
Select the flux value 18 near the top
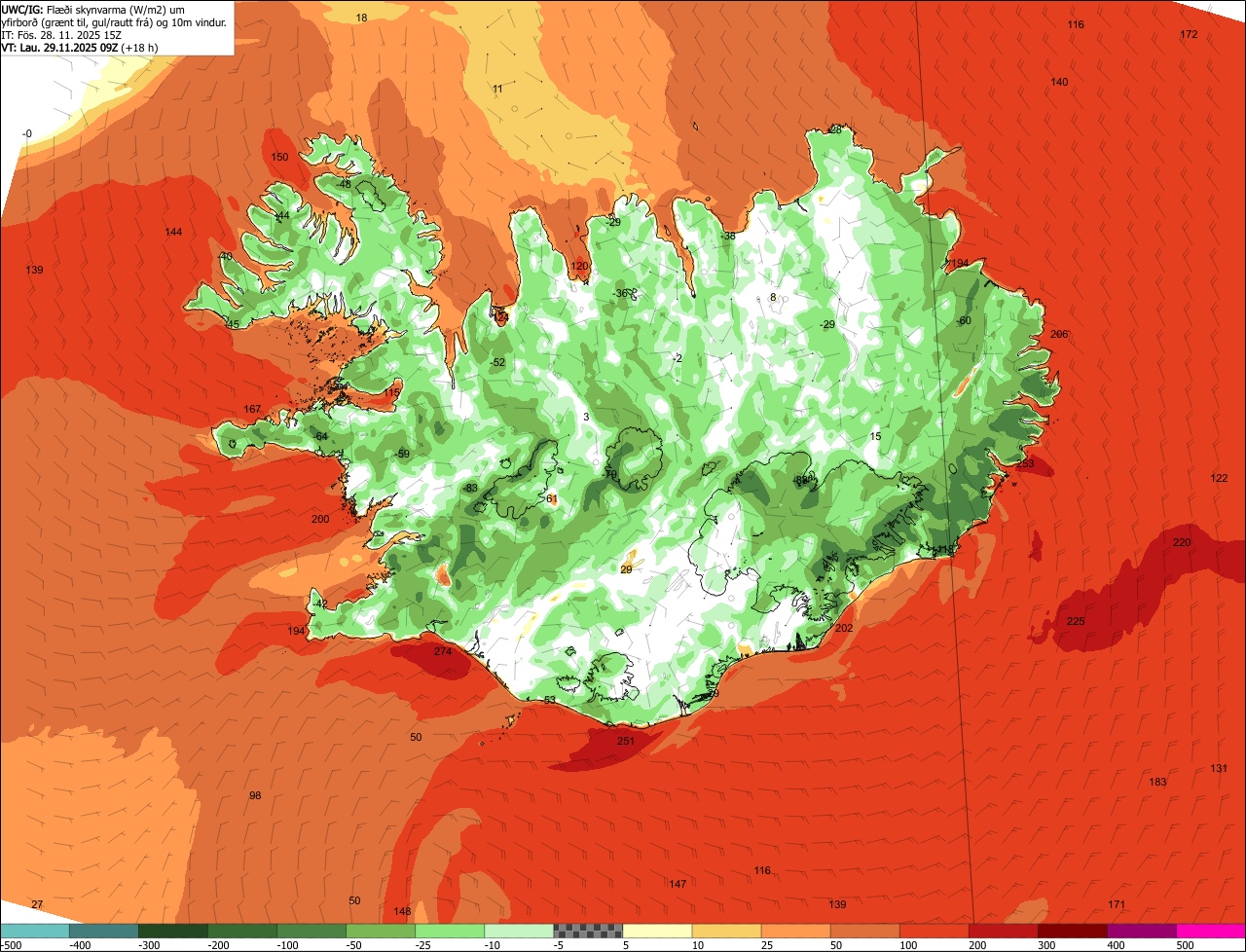tap(361, 18)
